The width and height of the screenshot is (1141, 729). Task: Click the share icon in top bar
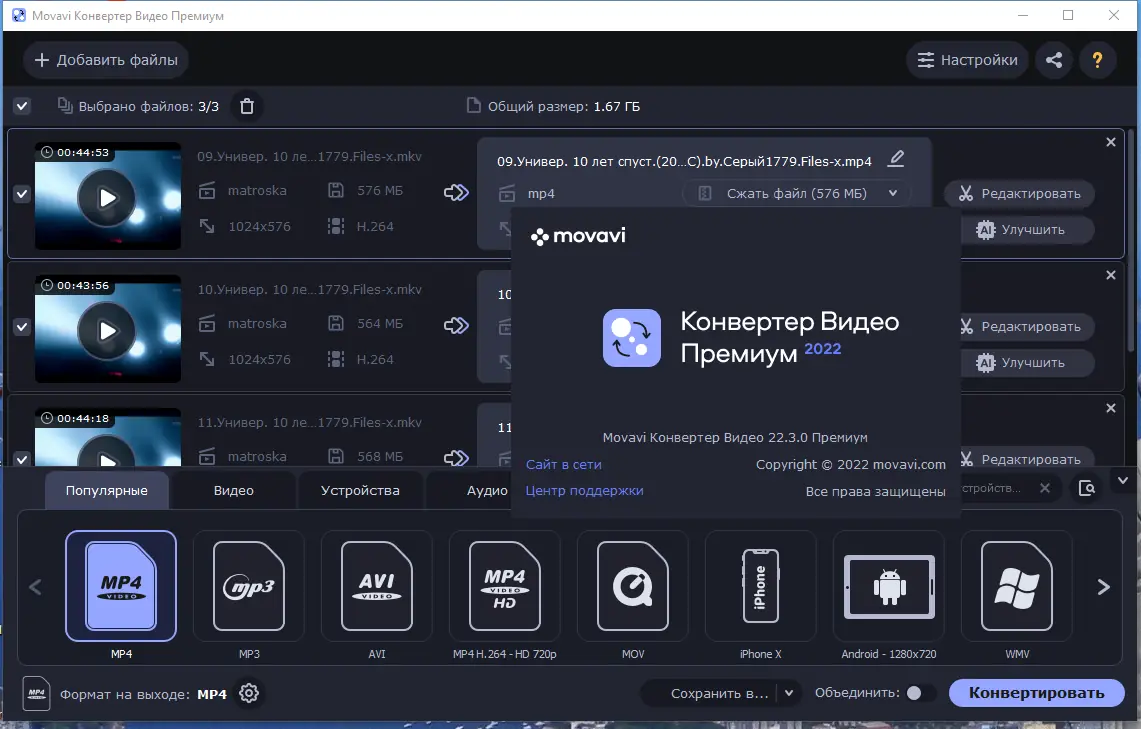point(1054,60)
